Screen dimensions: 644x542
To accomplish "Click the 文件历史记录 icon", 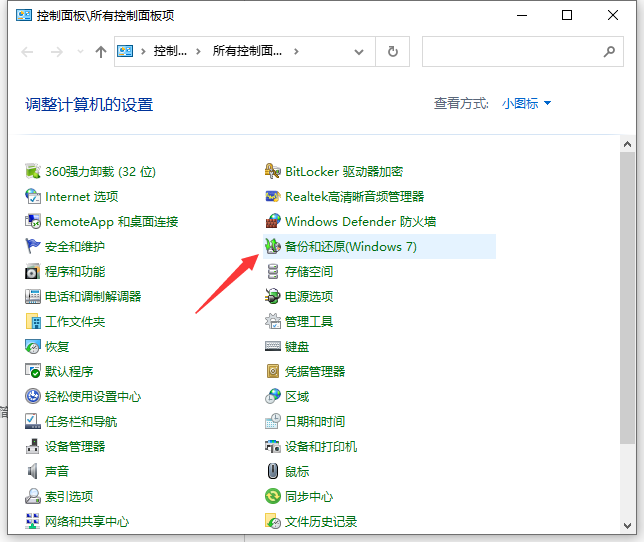I will pyautogui.click(x=273, y=521).
